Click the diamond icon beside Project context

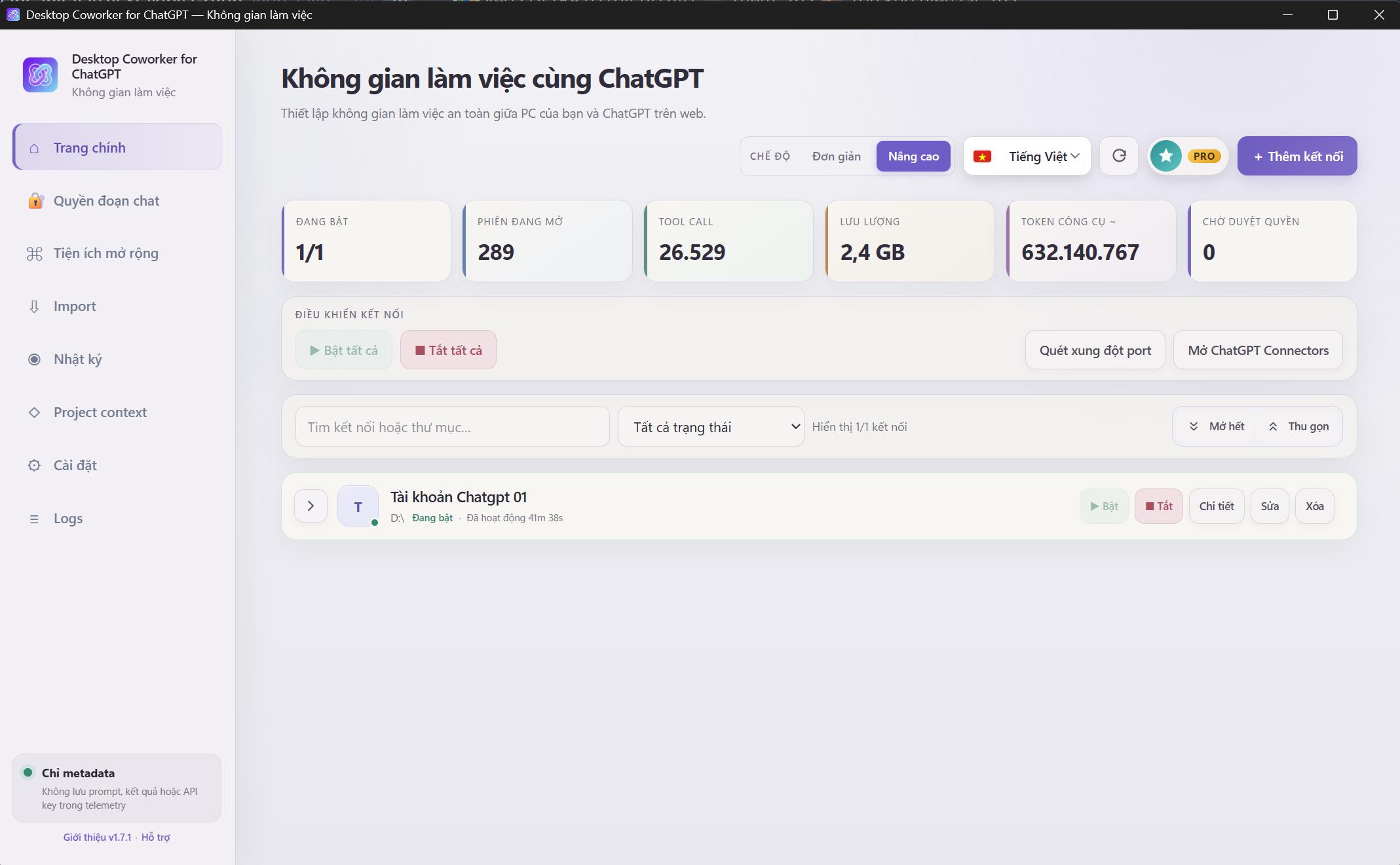pos(34,413)
